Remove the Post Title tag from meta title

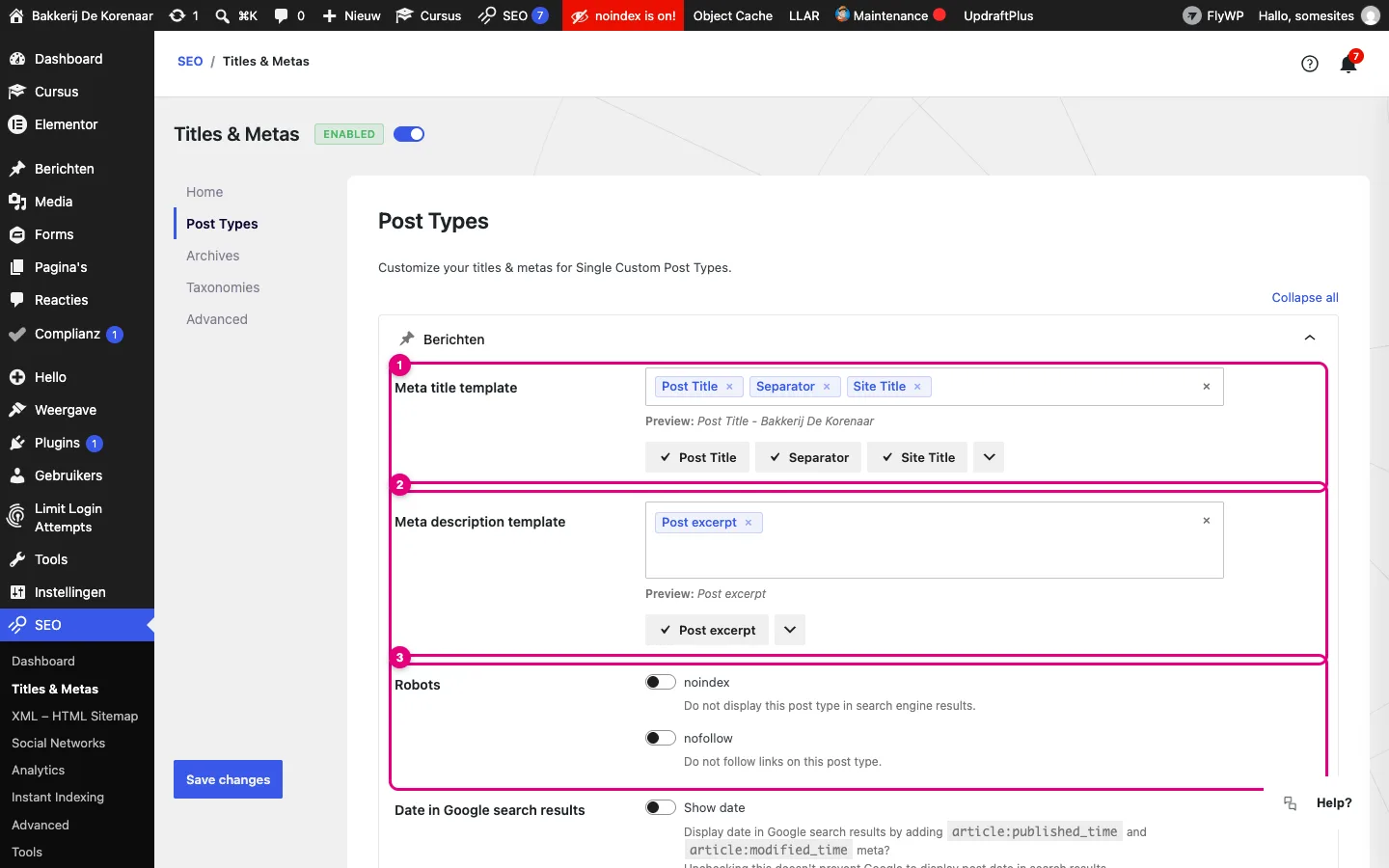(x=730, y=387)
